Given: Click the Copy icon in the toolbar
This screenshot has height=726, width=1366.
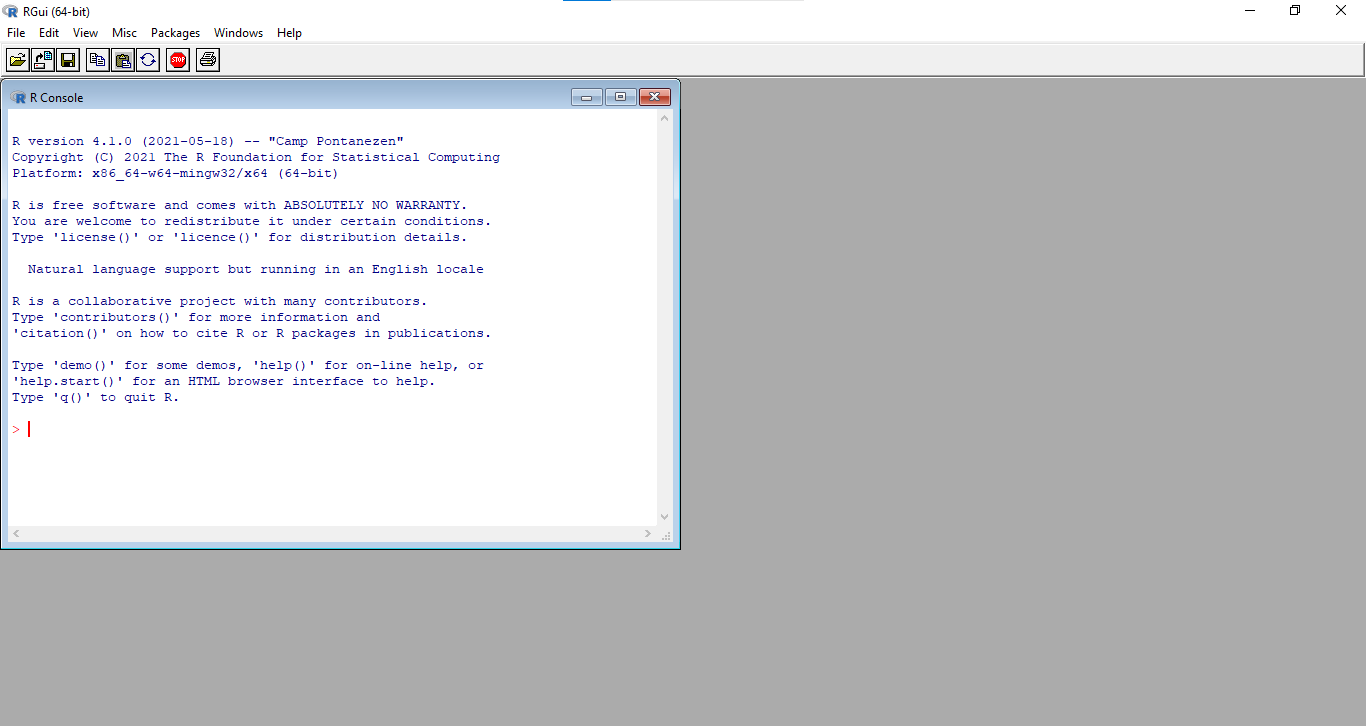Looking at the screenshot, I should point(97,60).
